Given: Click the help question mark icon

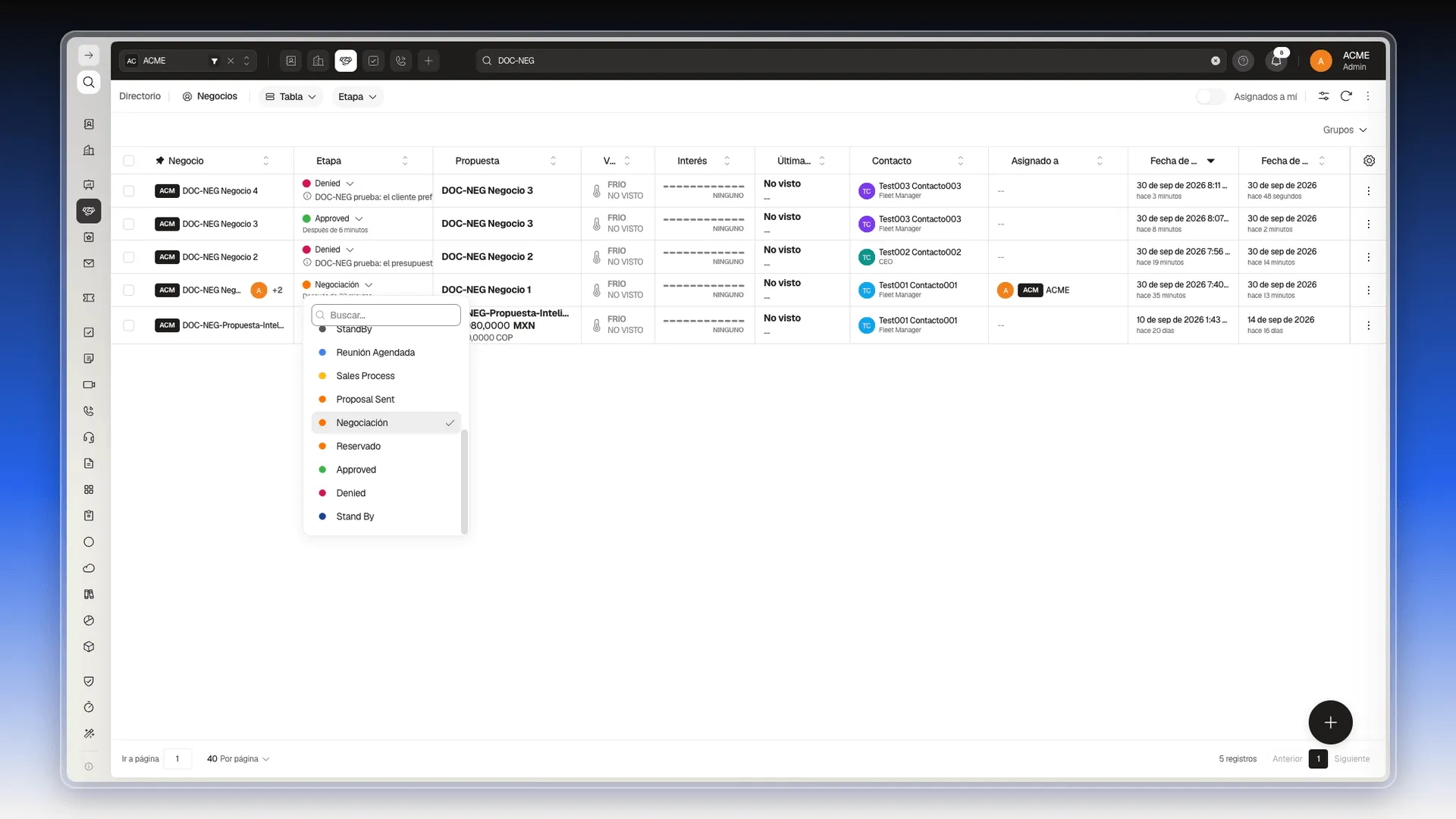Looking at the screenshot, I should pyautogui.click(x=1243, y=61).
